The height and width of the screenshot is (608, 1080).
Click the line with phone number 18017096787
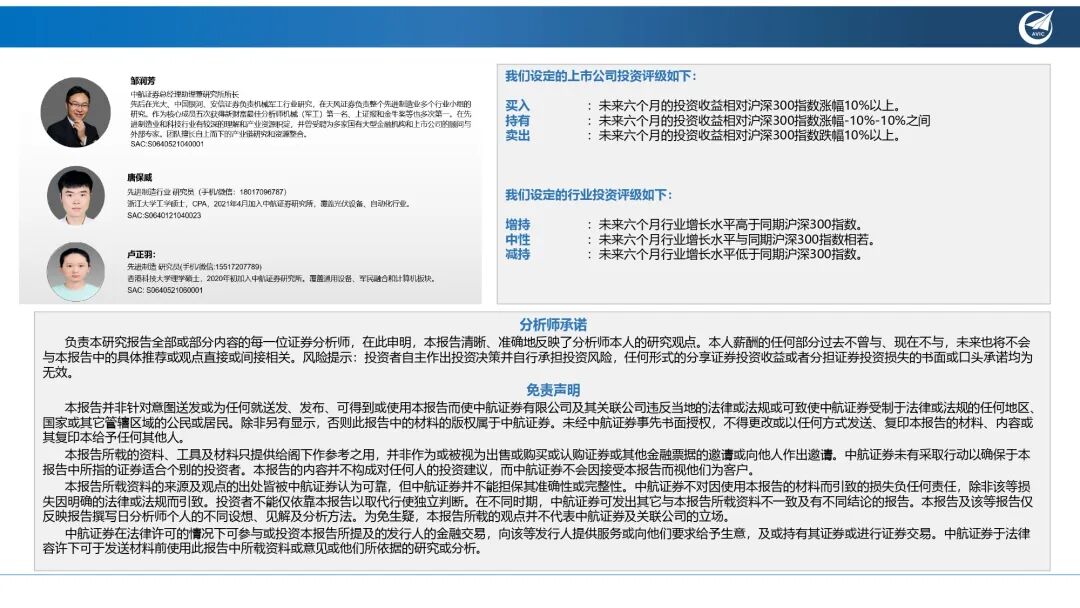click(x=207, y=192)
